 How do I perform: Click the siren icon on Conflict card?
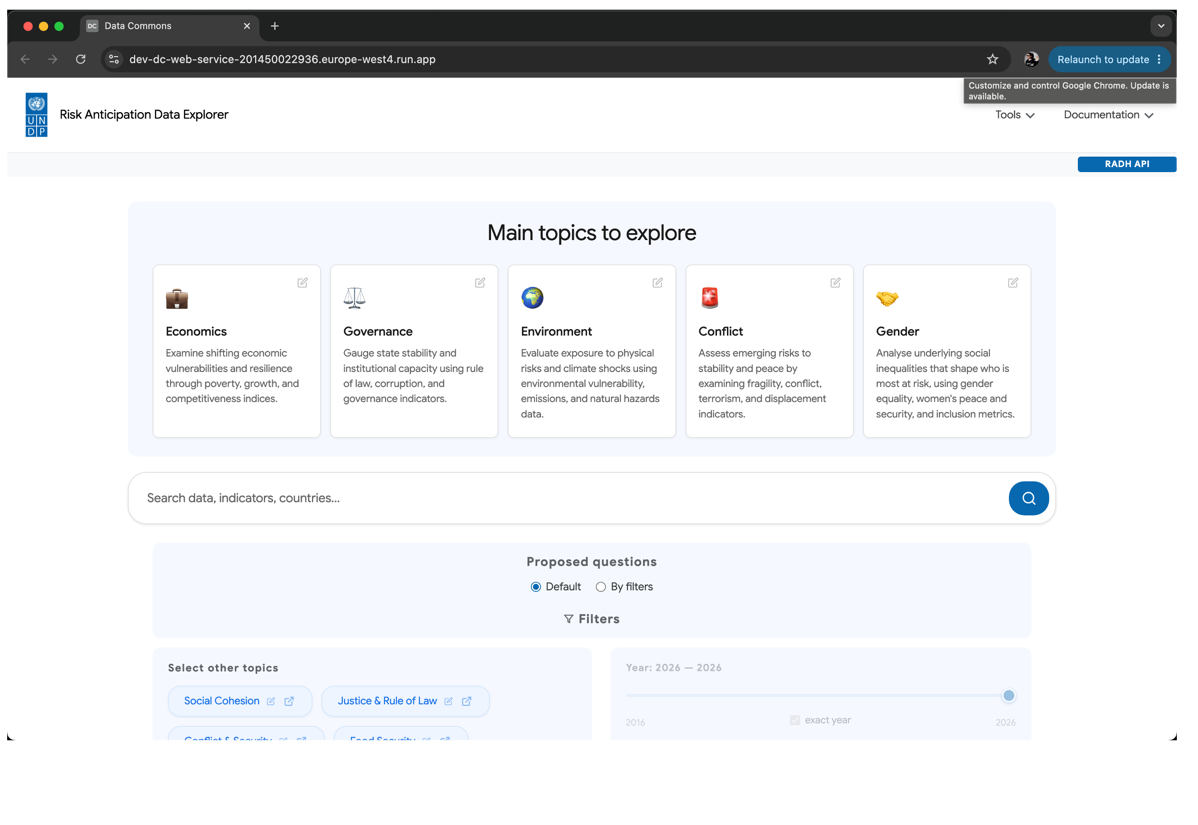coord(710,297)
